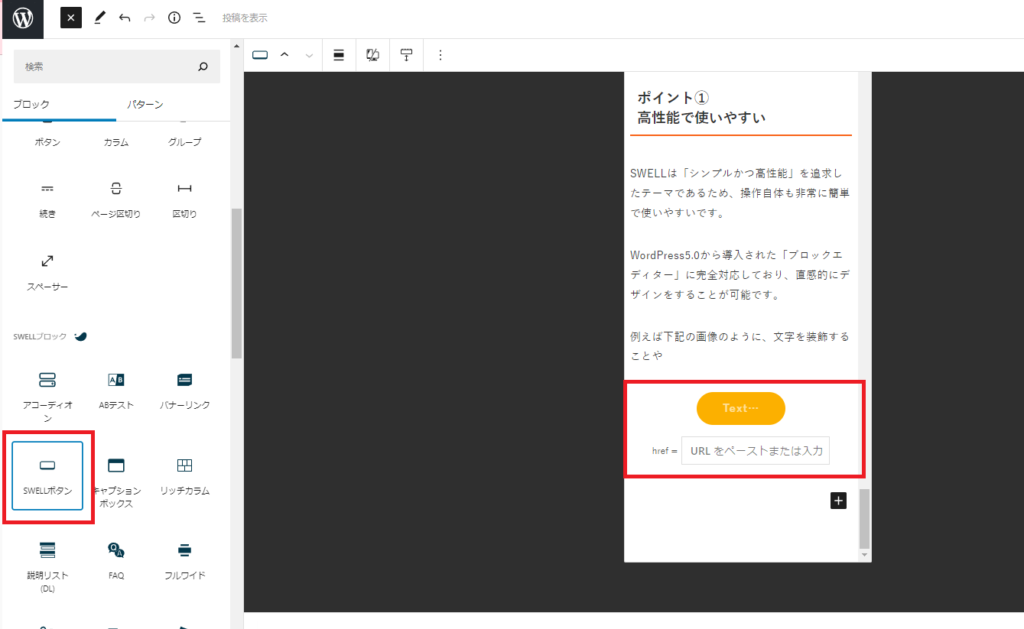View the post via 投稿を表示
Screen dimensions: 1024x629
tap(245, 18)
